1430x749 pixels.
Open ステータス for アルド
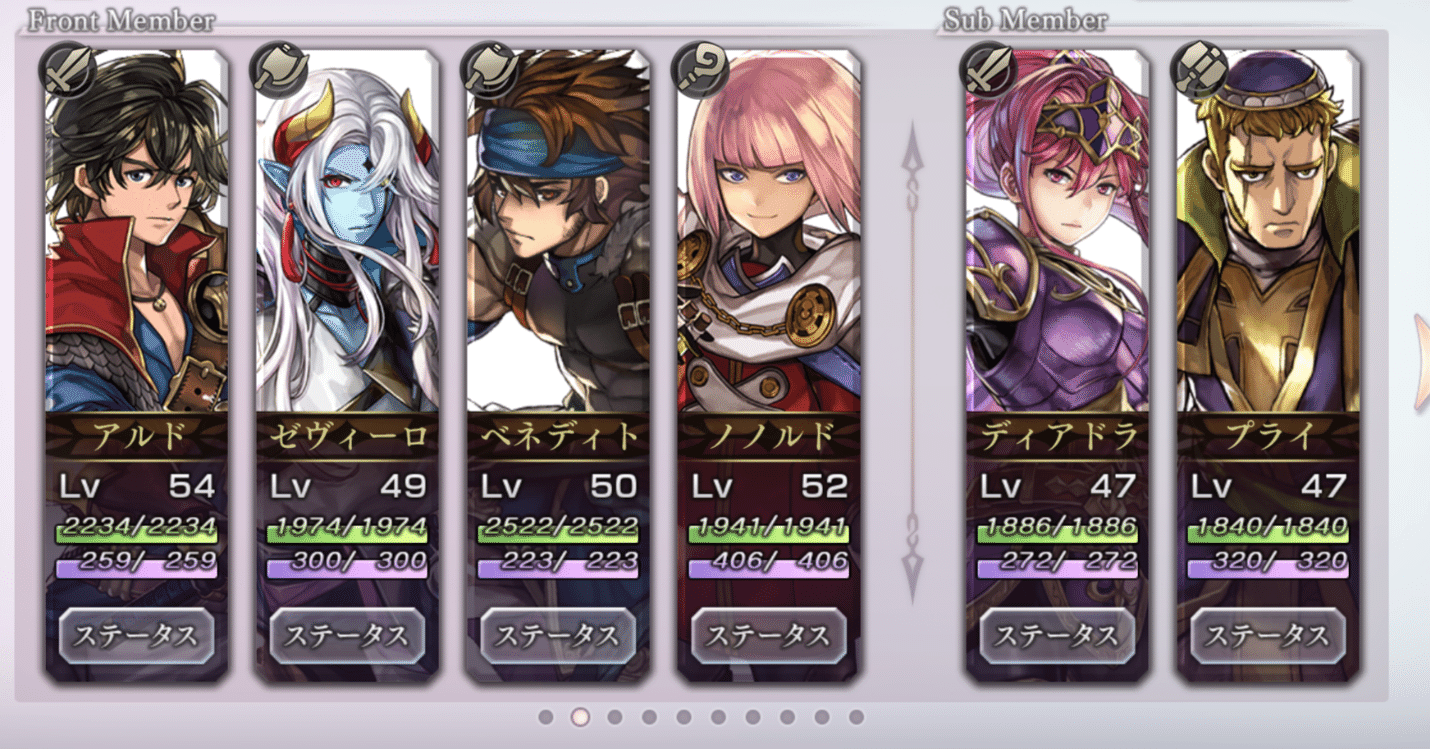coord(137,635)
